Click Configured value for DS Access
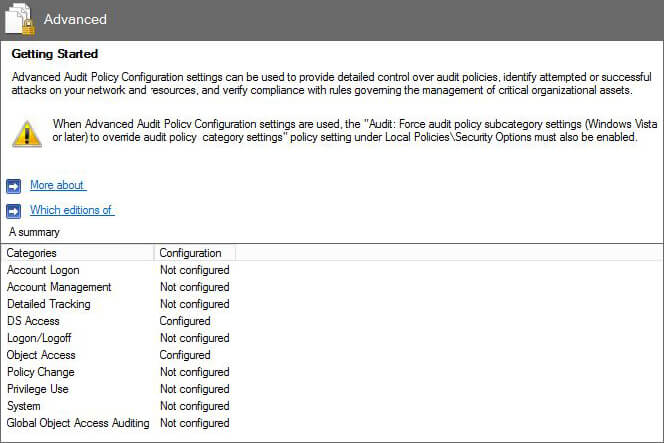 click(x=185, y=321)
